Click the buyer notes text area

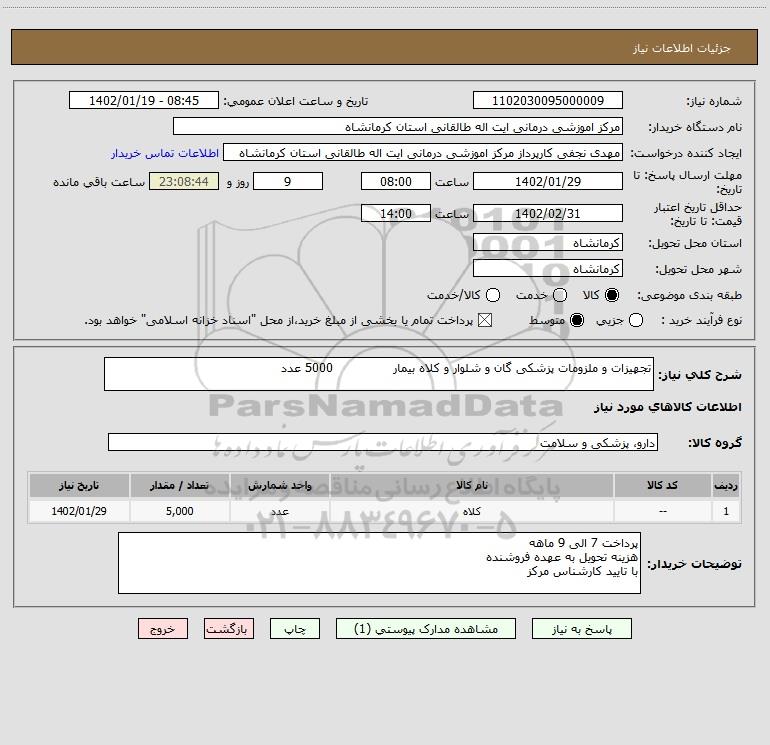(x=379, y=563)
